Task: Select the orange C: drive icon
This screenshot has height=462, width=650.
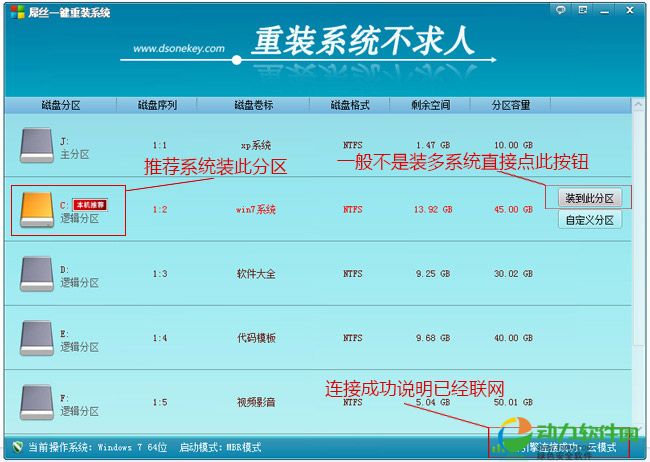Action: click(37, 209)
